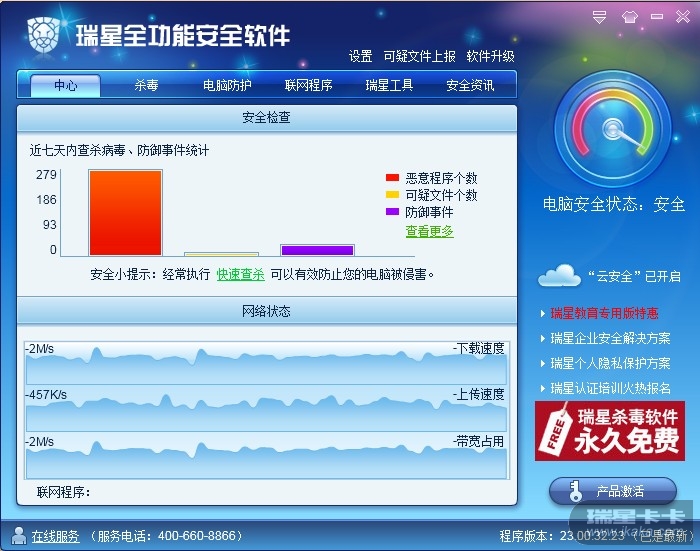Click the 带宽占用 graph
Screen dimensions: 700x551
point(267,457)
